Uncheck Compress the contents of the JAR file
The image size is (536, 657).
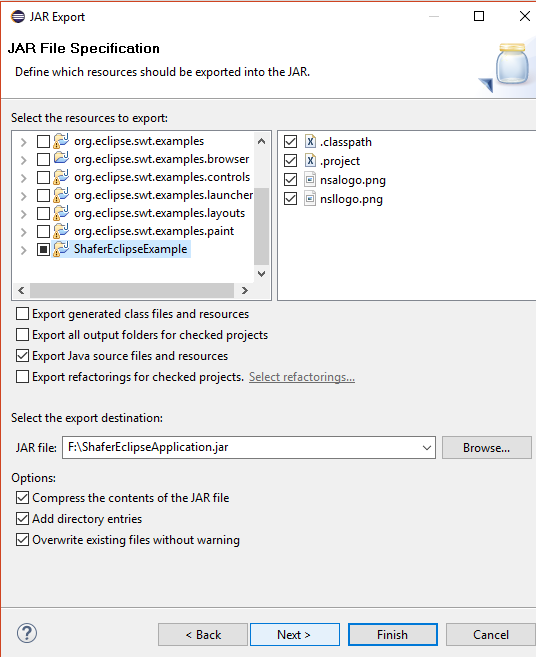[22, 497]
